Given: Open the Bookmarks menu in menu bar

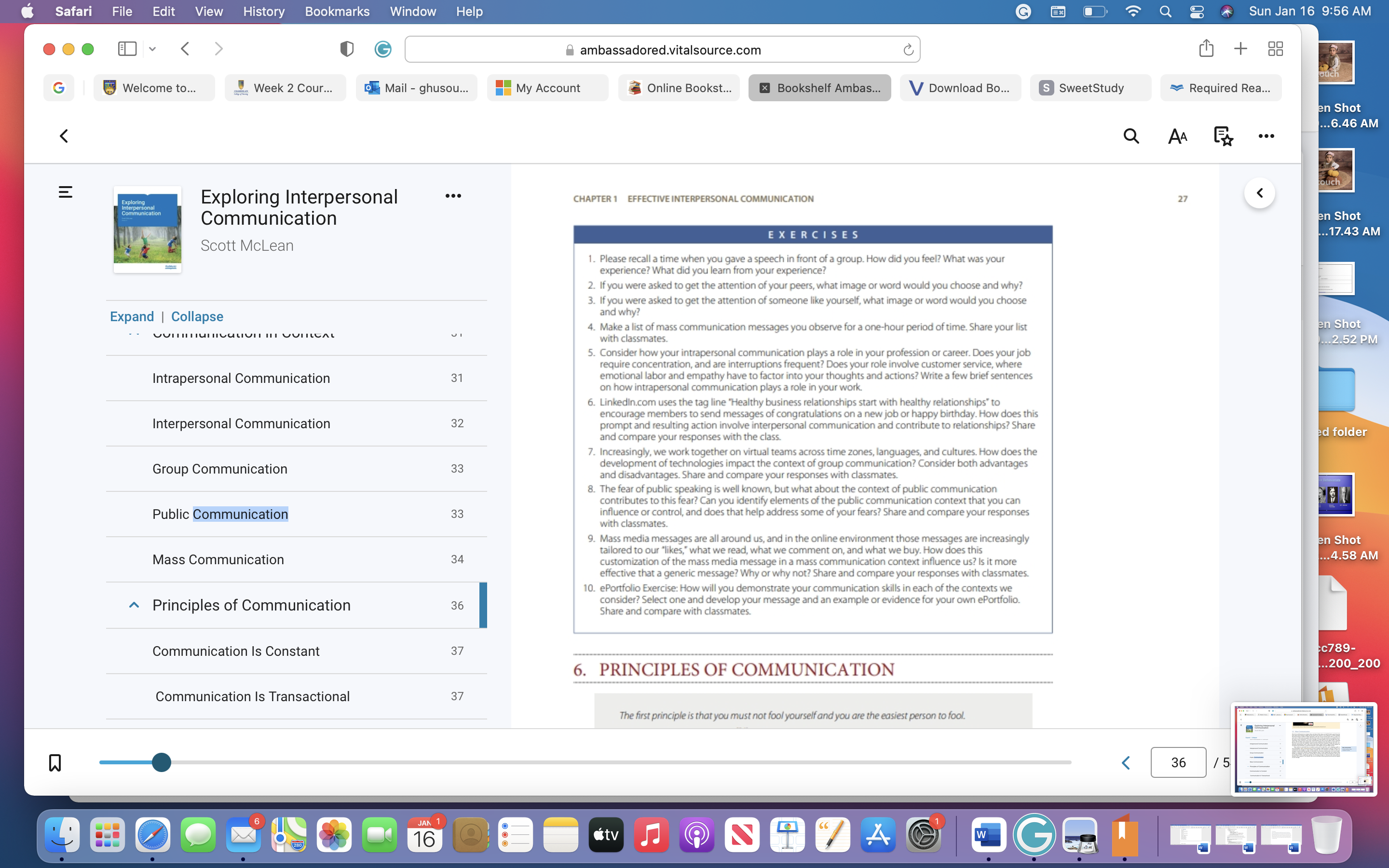Looking at the screenshot, I should point(337,12).
